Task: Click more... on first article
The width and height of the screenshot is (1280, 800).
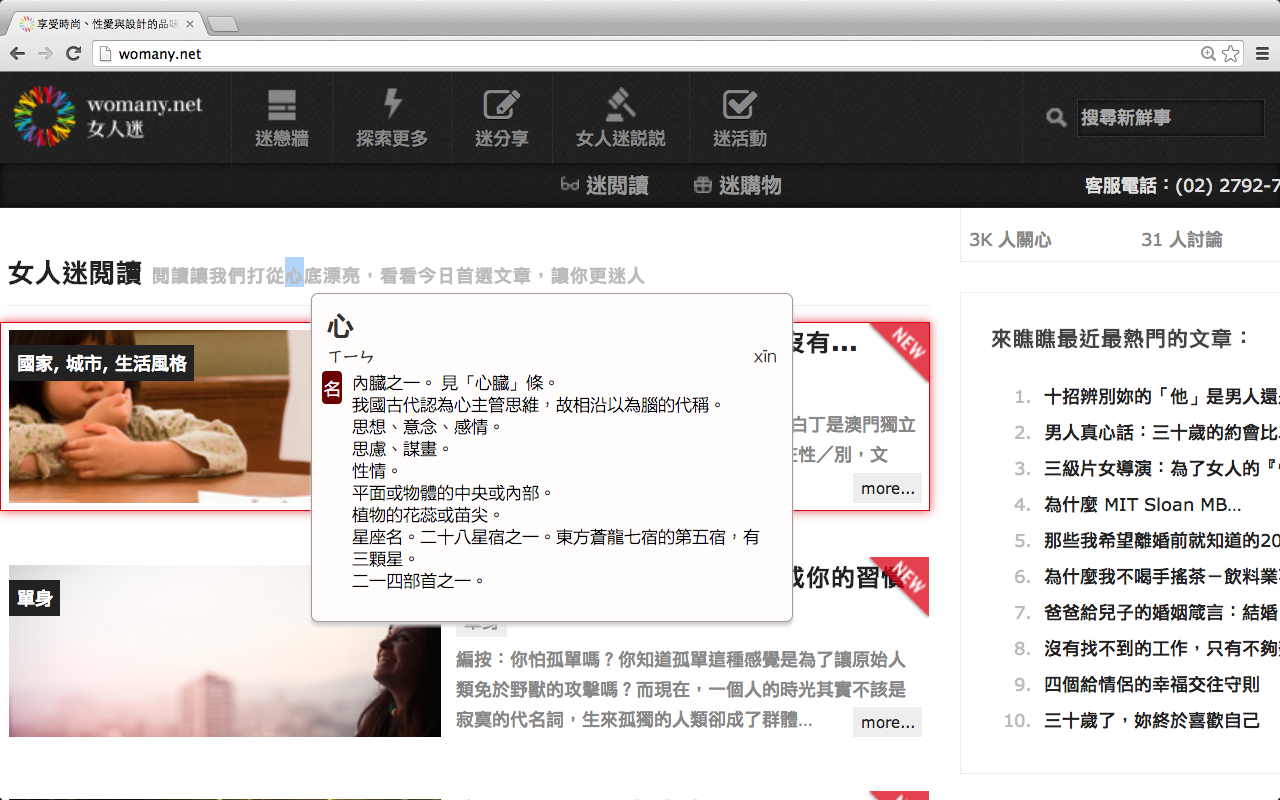Action: click(887, 488)
